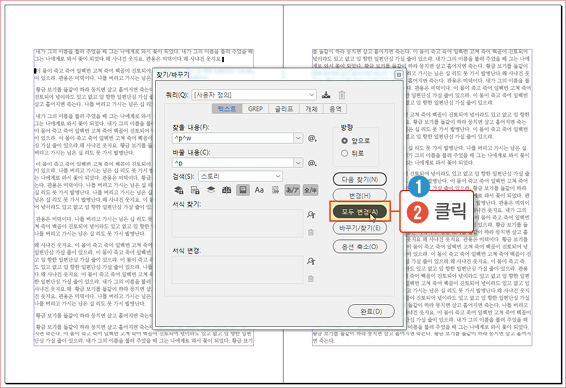Click the 바꿀 내용 text field
The height and width of the screenshot is (388, 566).
pyautogui.click(x=233, y=163)
